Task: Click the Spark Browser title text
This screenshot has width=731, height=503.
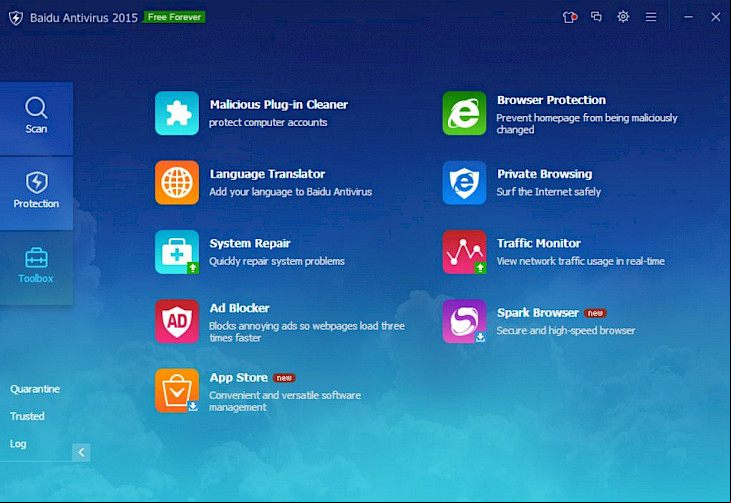Action: point(538,313)
